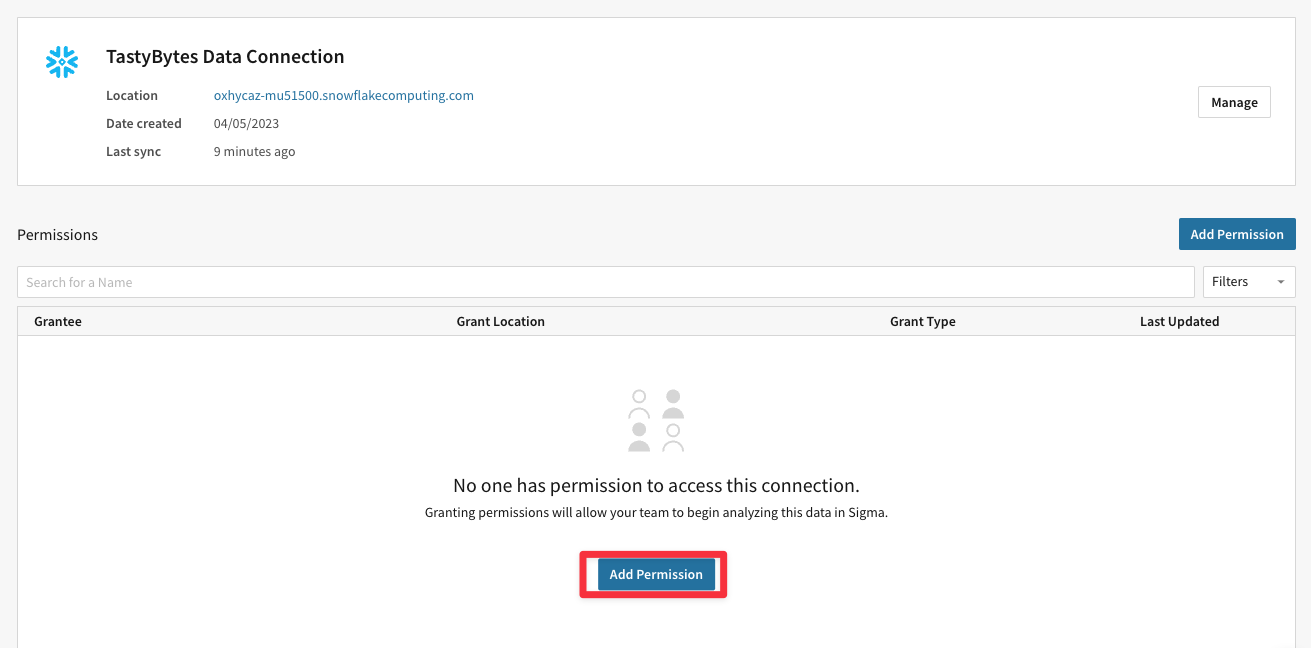1311x648 pixels.
Task: Click the No one has permission message
Action: (x=656, y=486)
